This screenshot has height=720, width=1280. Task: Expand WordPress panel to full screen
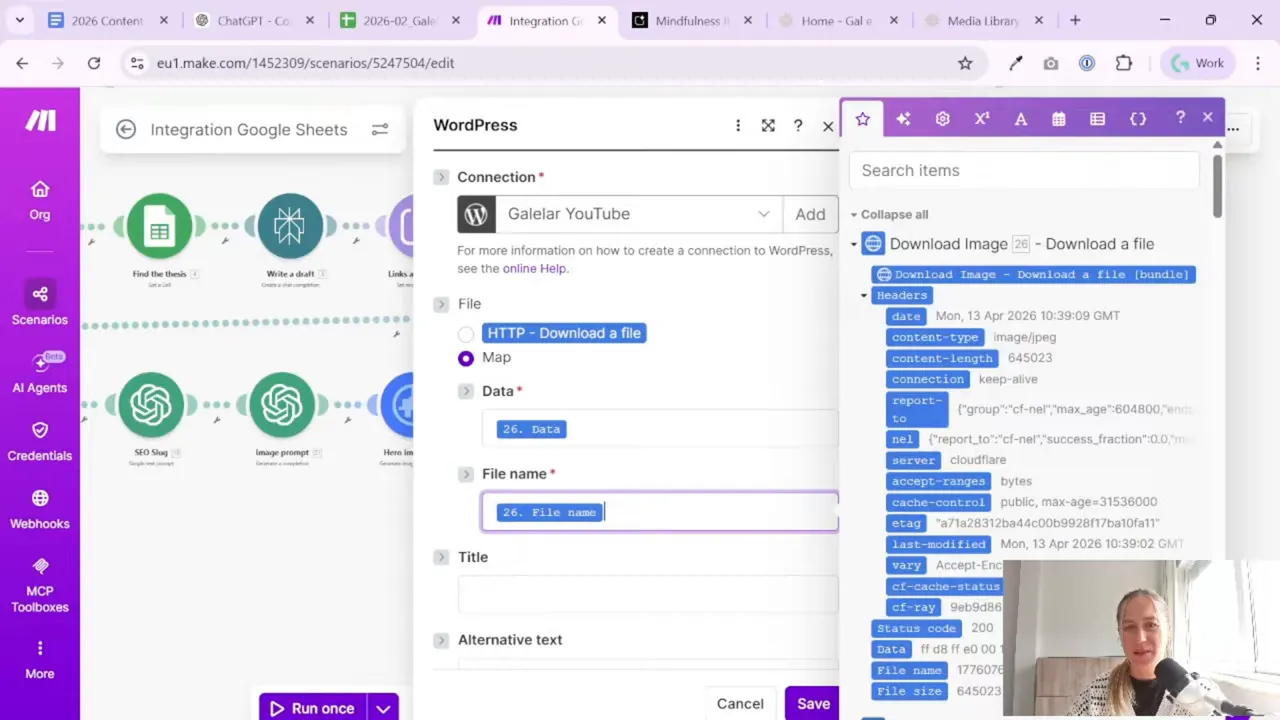(x=768, y=125)
